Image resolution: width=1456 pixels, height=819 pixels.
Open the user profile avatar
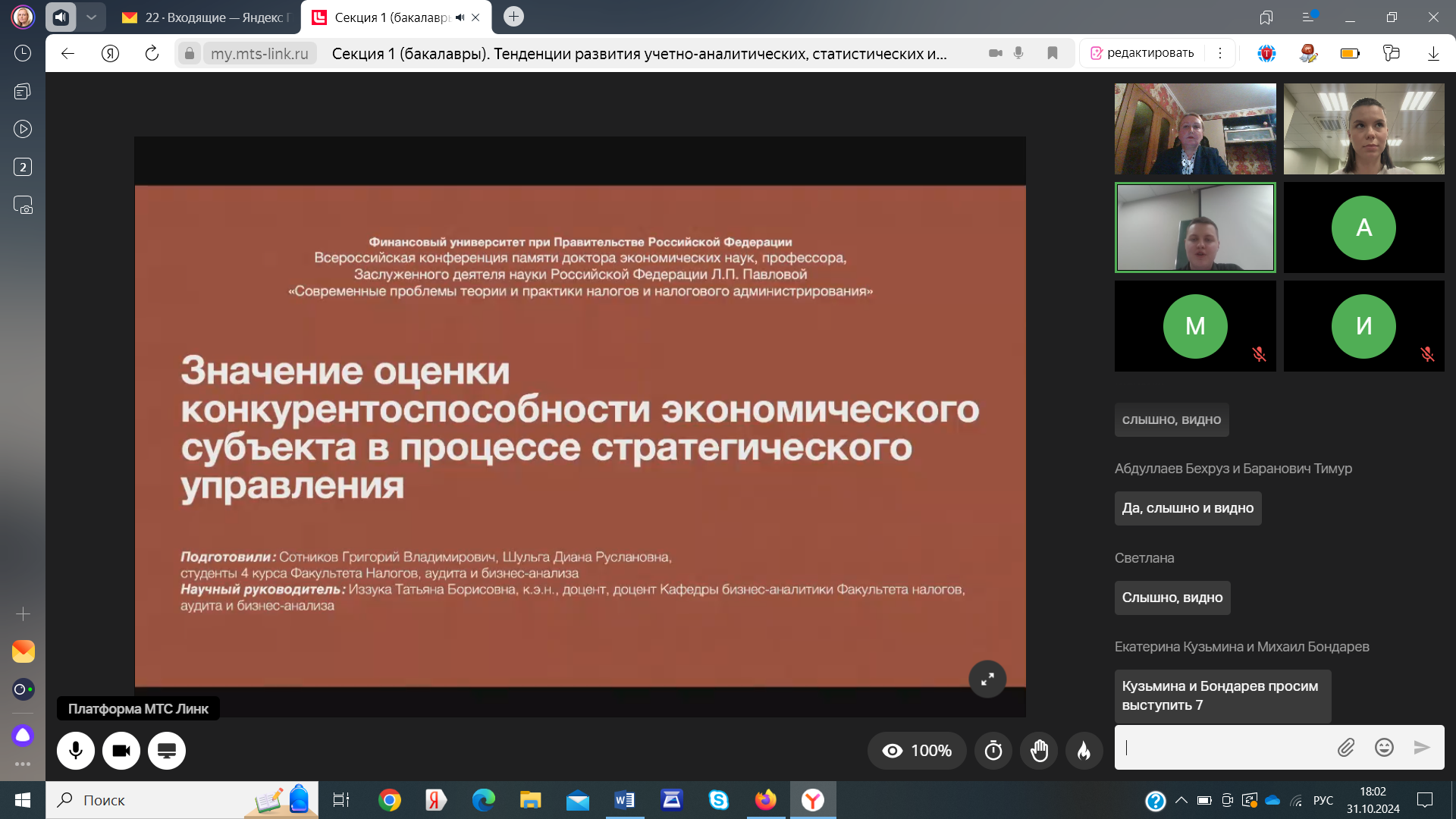pos(23,17)
